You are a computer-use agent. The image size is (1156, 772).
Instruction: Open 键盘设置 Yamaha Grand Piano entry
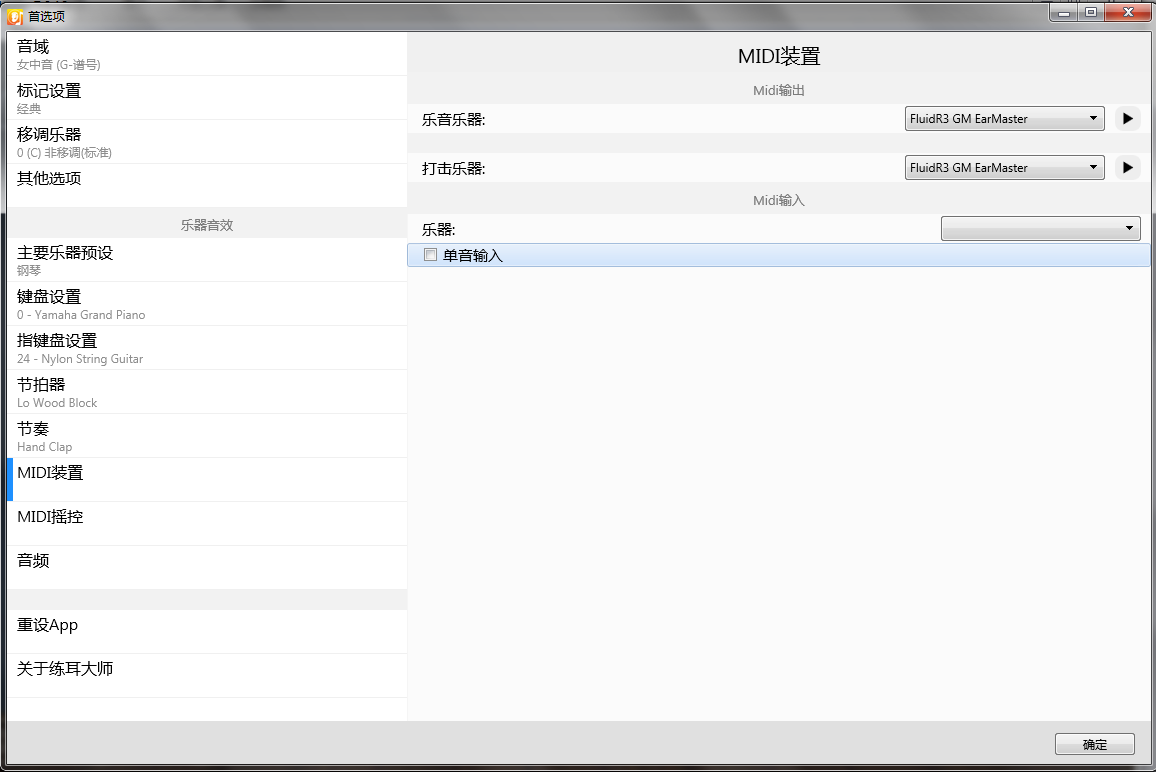click(x=206, y=304)
